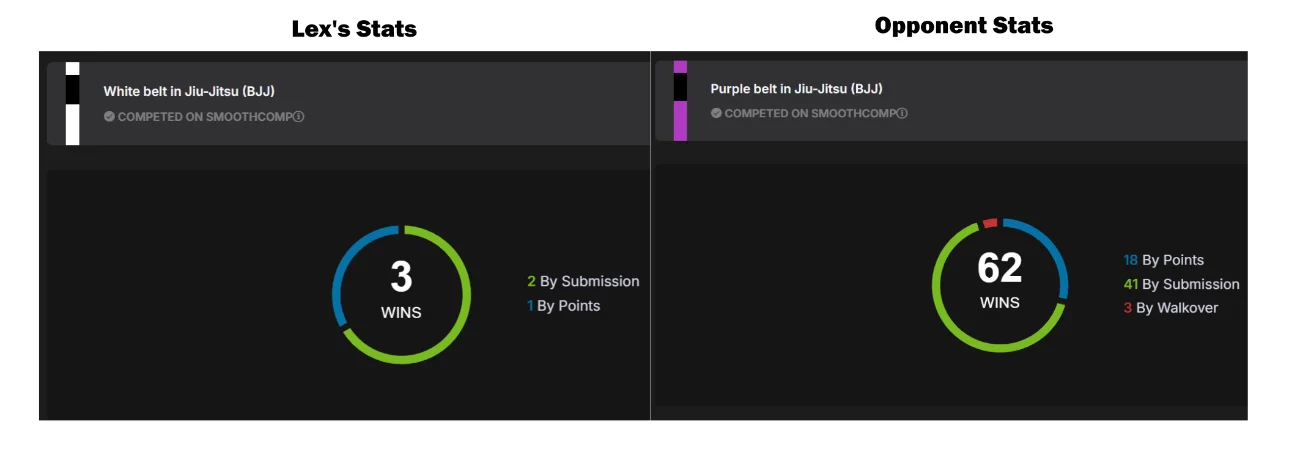Click the '3 WINS' chart center

click(401, 292)
